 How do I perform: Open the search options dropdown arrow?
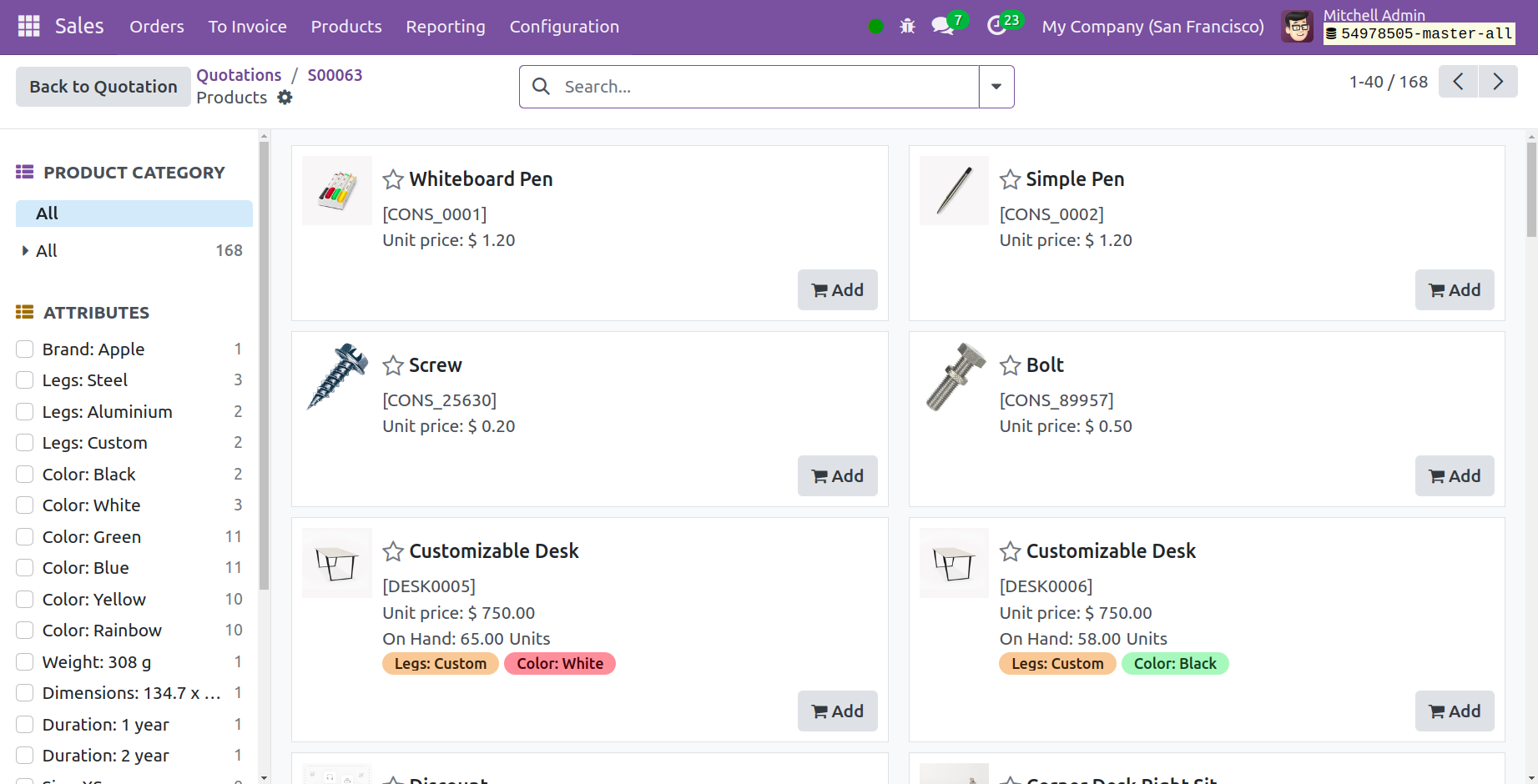coord(996,87)
